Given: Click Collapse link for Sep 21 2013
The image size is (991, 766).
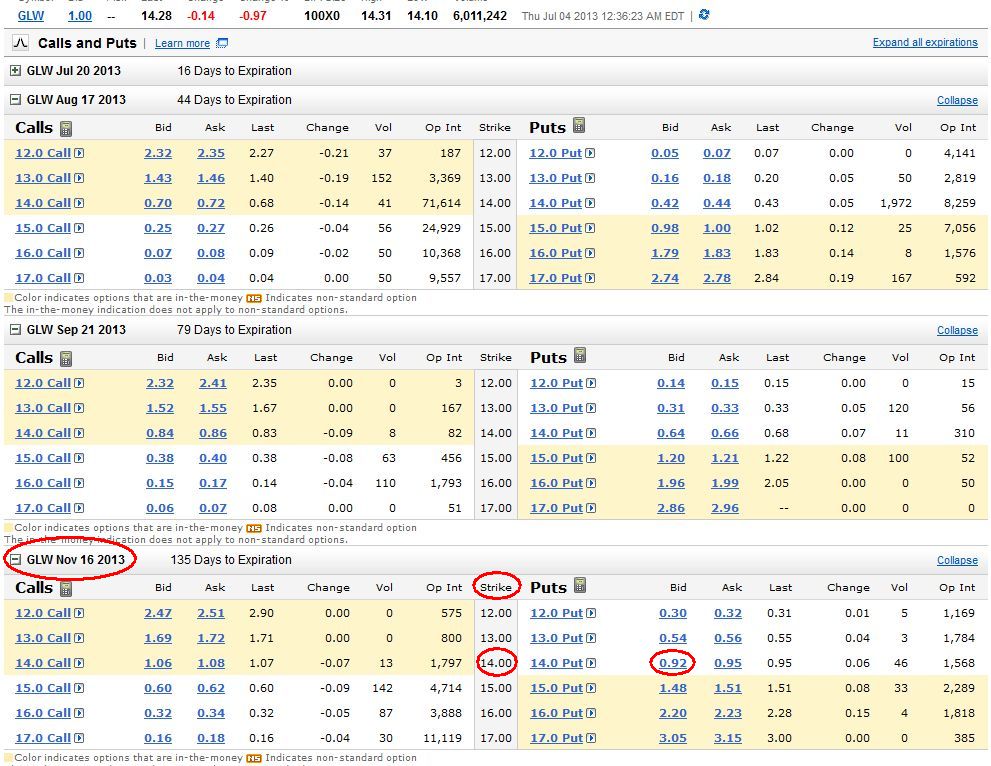Looking at the screenshot, I should (x=957, y=331).
